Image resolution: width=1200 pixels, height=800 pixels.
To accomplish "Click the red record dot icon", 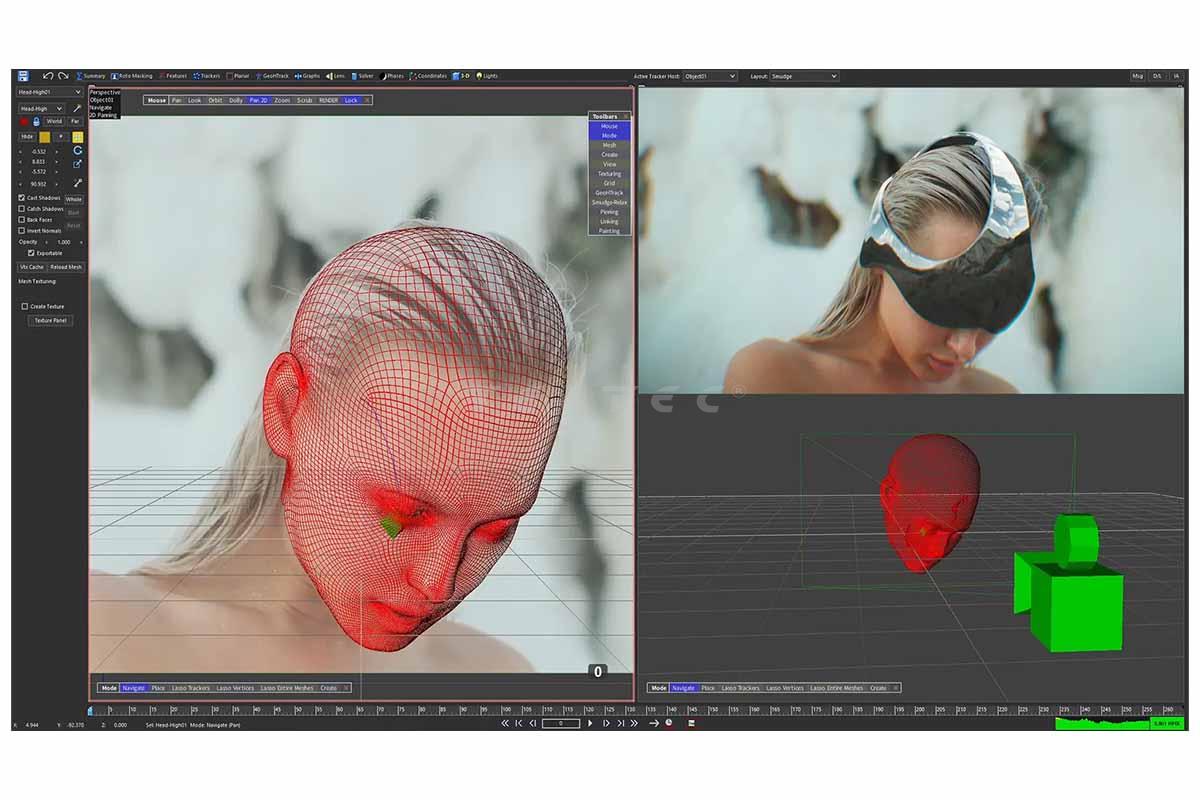I will point(24,121).
